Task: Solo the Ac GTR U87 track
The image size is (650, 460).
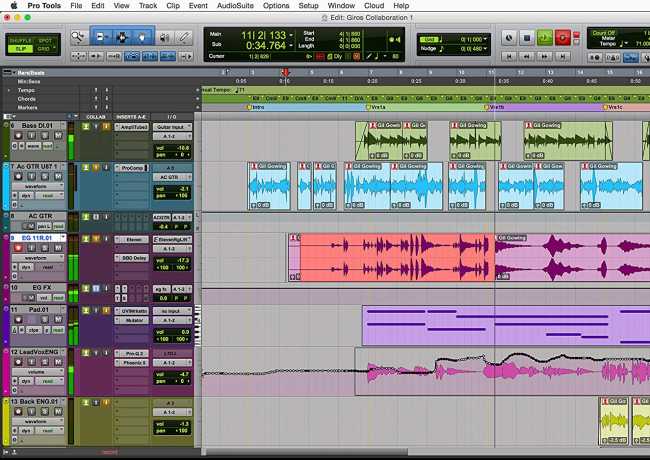Action: pos(46,176)
